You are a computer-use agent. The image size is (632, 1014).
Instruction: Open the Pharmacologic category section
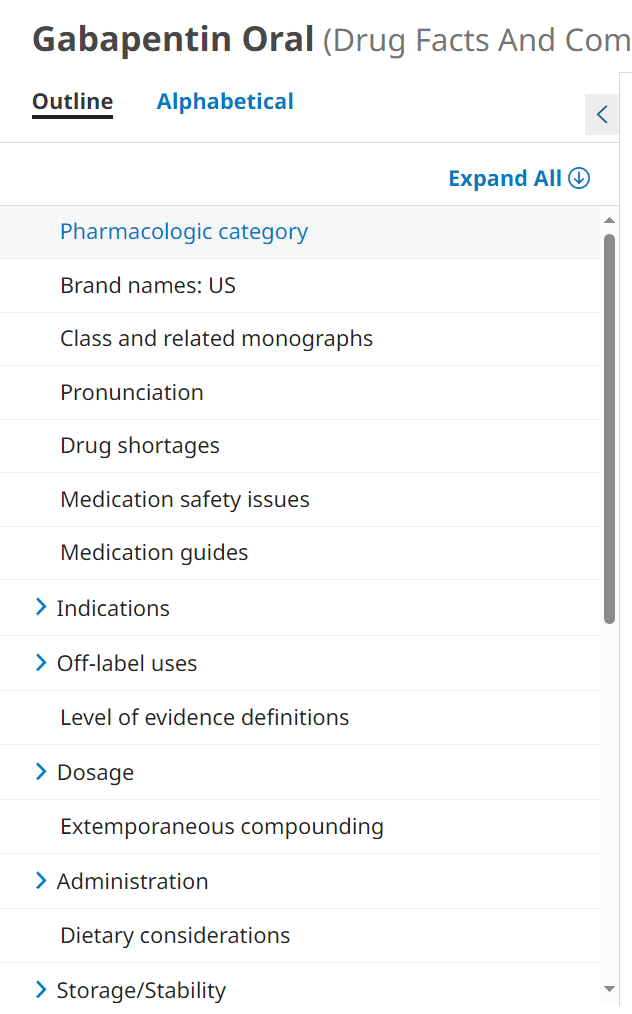click(184, 232)
